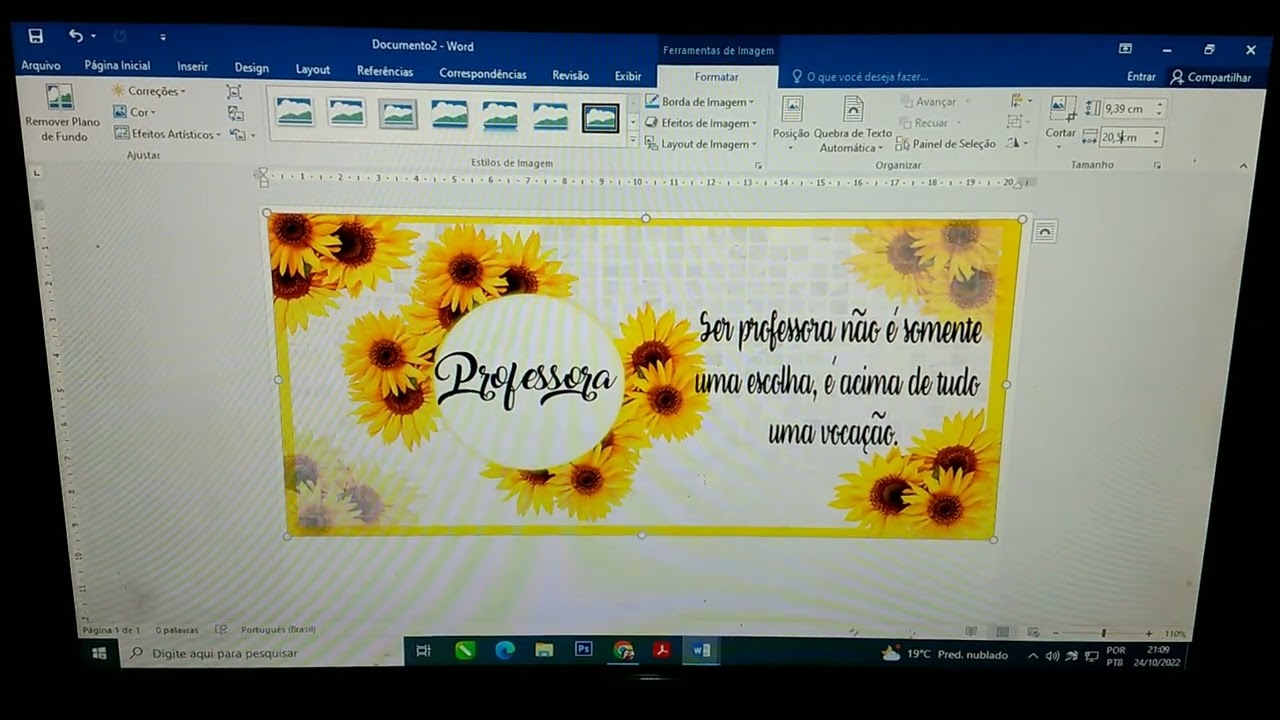
Task: Switch to the Referências tab
Action: point(385,72)
